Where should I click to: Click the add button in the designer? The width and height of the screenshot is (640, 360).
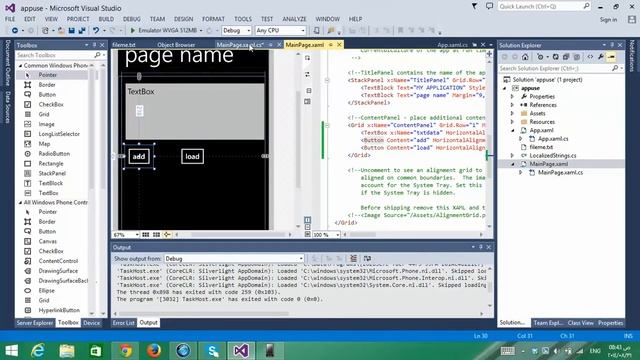click(x=139, y=156)
